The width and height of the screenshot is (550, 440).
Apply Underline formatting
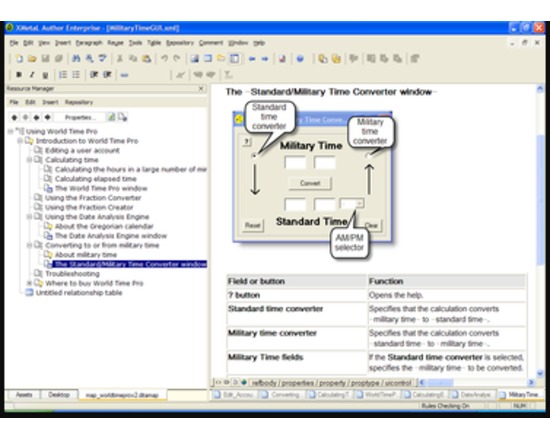[x=45, y=75]
